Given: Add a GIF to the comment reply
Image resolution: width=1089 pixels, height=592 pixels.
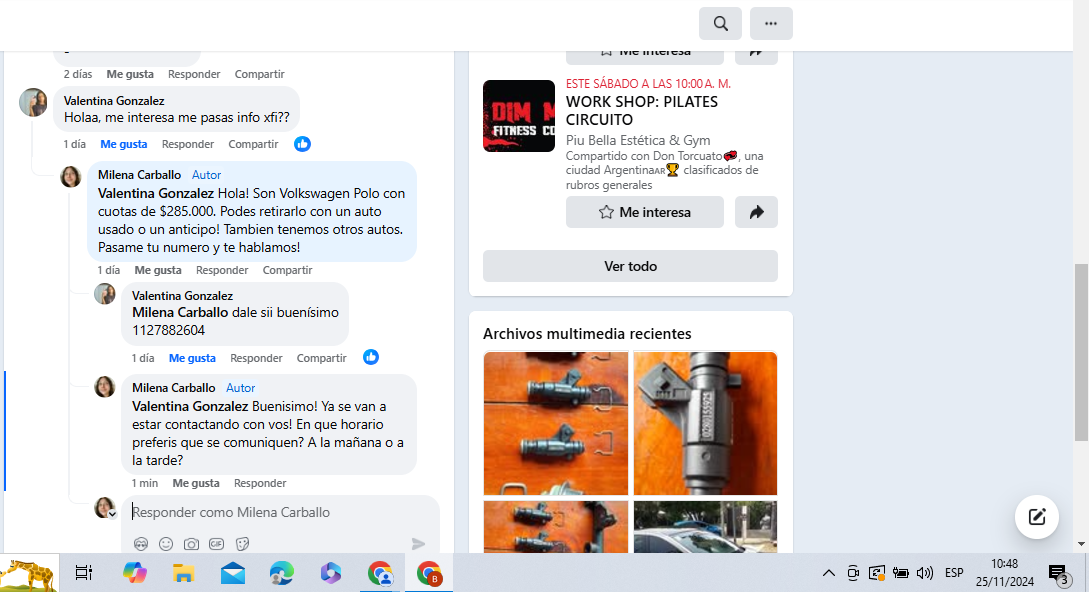Looking at the screenshot, I should (216, 544).
